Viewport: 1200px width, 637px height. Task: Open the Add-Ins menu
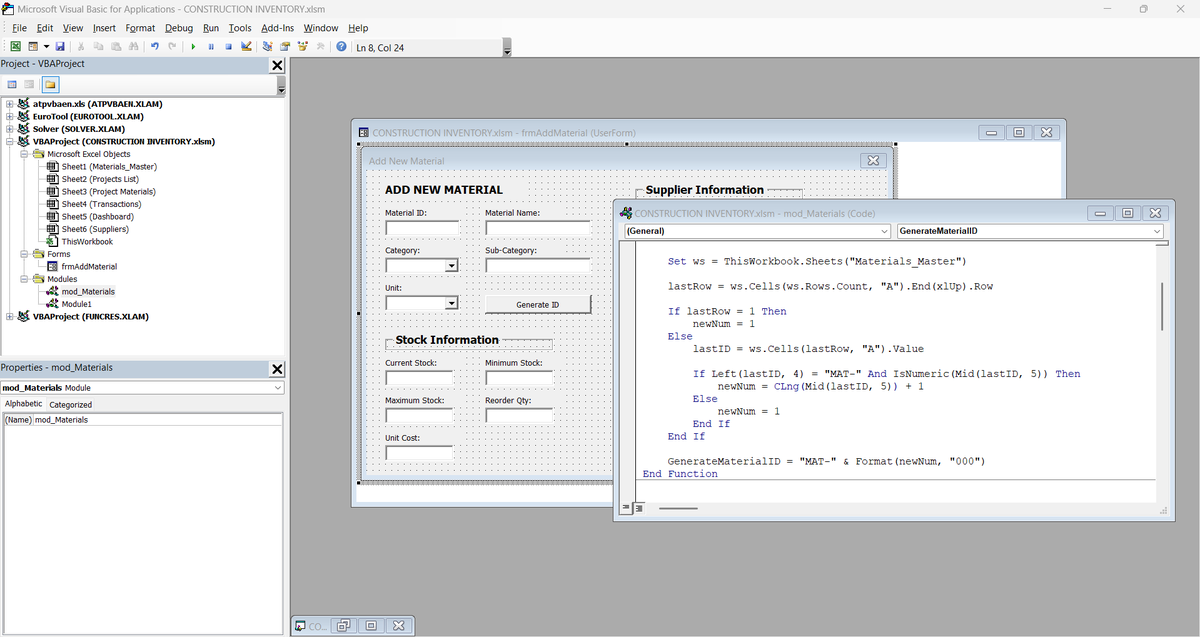click(277, 28)
